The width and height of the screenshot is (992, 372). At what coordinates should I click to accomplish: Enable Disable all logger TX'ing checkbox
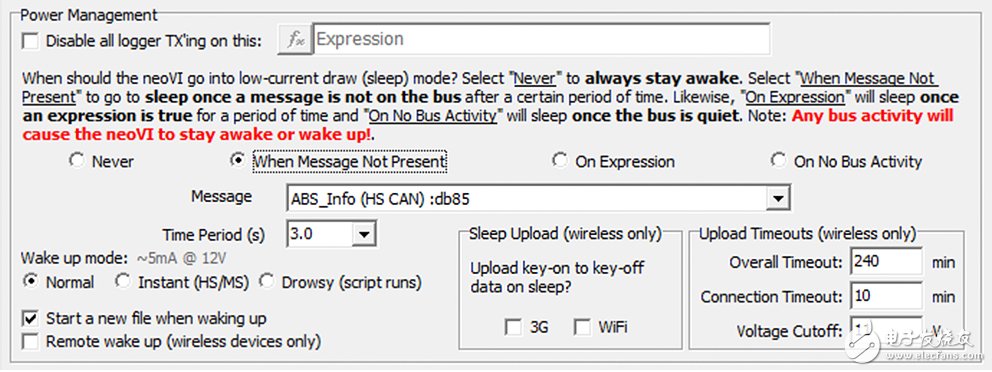(30, 42)
